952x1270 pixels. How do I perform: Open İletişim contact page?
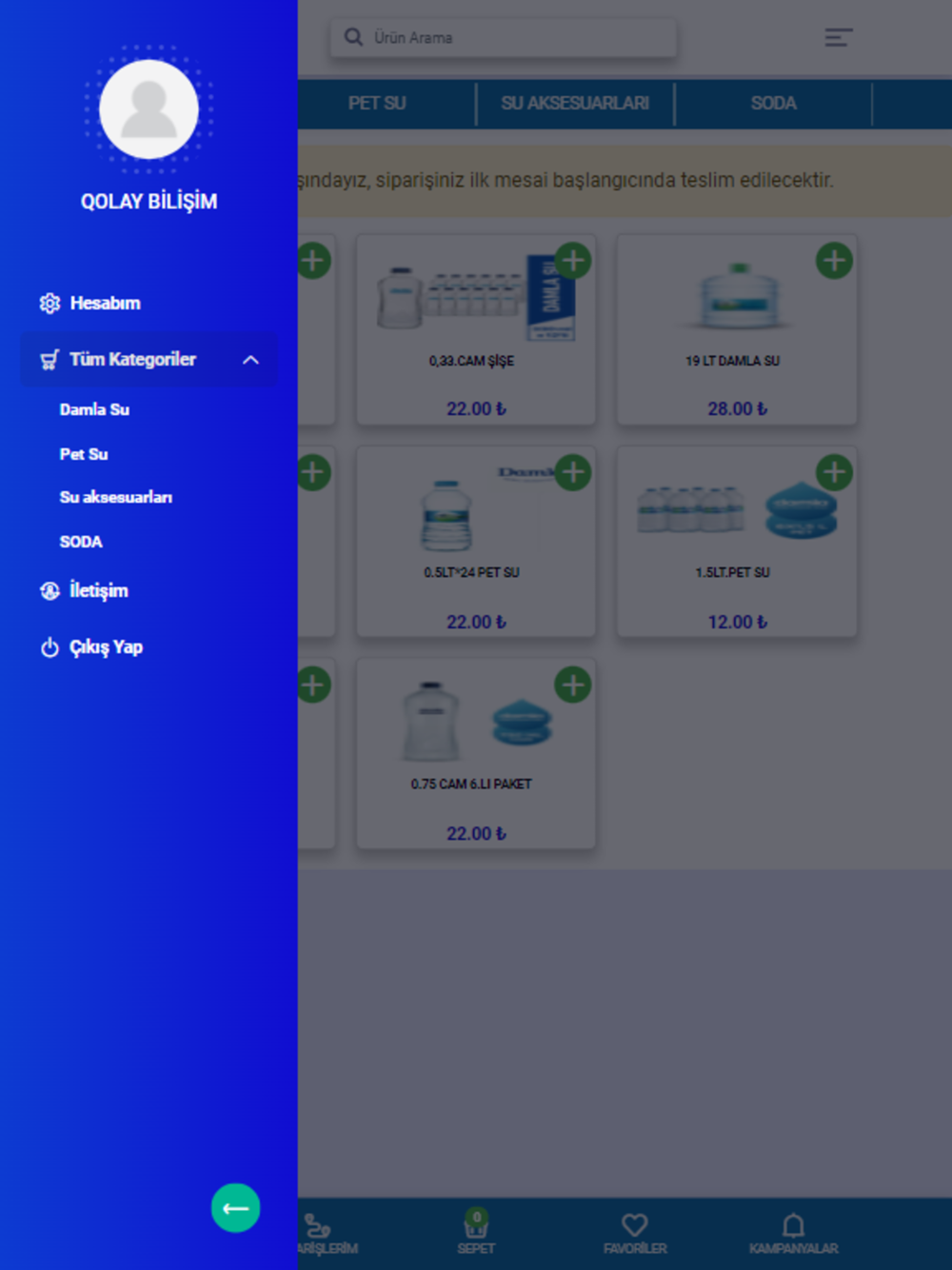point(99,590)
